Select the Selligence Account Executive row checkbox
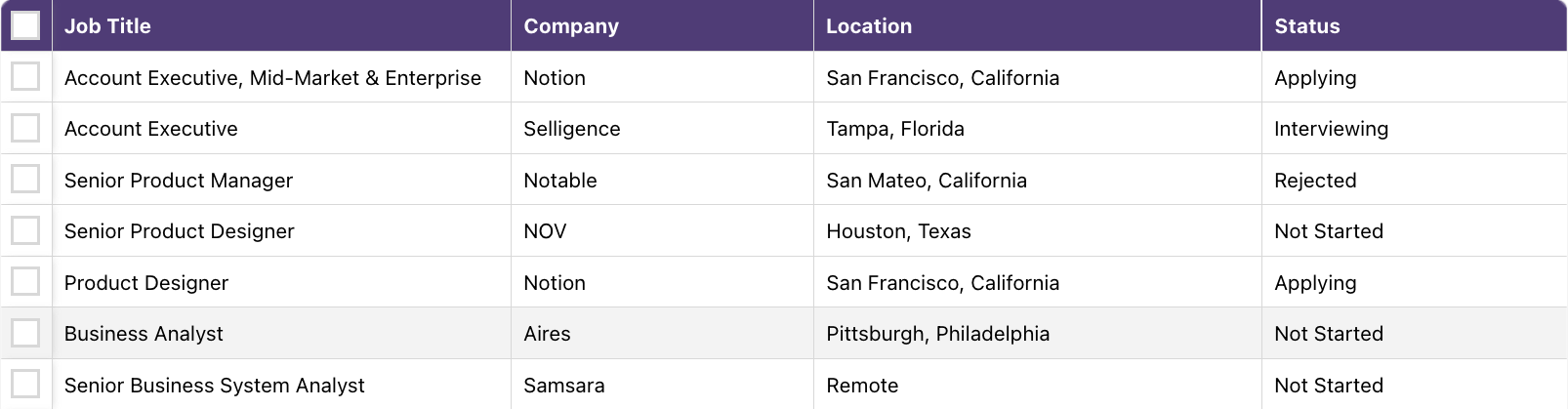Image resolution: width=1568 pixels, height=409 pixels. [25, 128]
